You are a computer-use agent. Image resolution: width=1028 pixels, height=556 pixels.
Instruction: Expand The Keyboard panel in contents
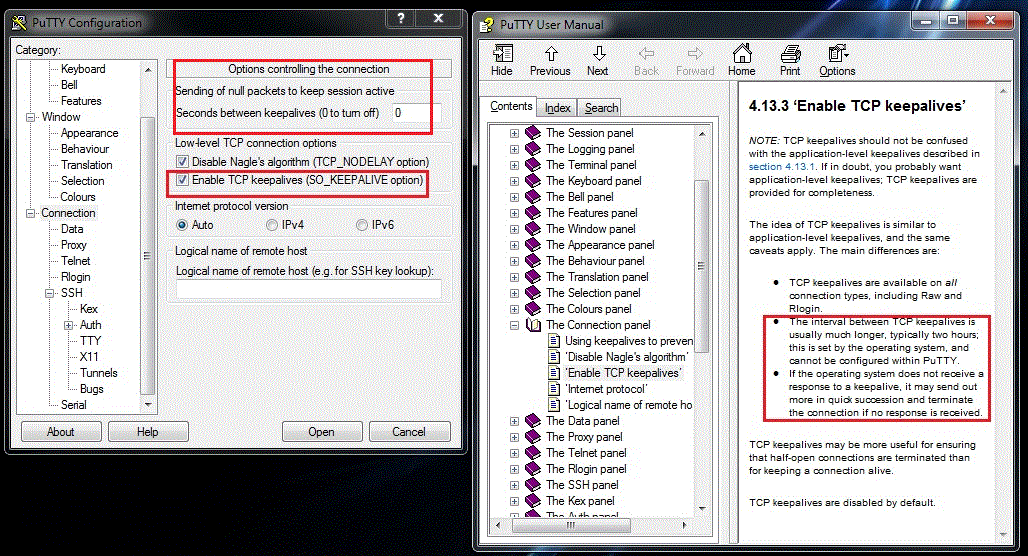pyautogui.click(x=514, y=181)
